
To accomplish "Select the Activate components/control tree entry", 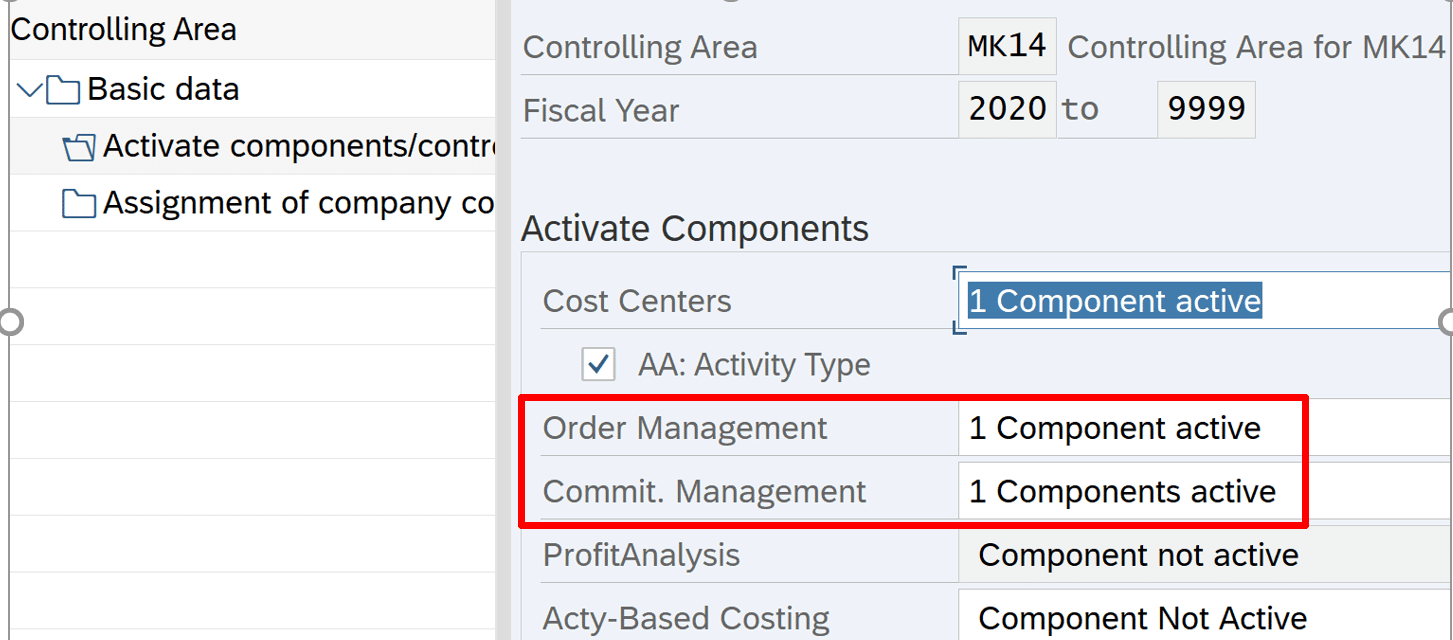I will (x=298, y=146).
